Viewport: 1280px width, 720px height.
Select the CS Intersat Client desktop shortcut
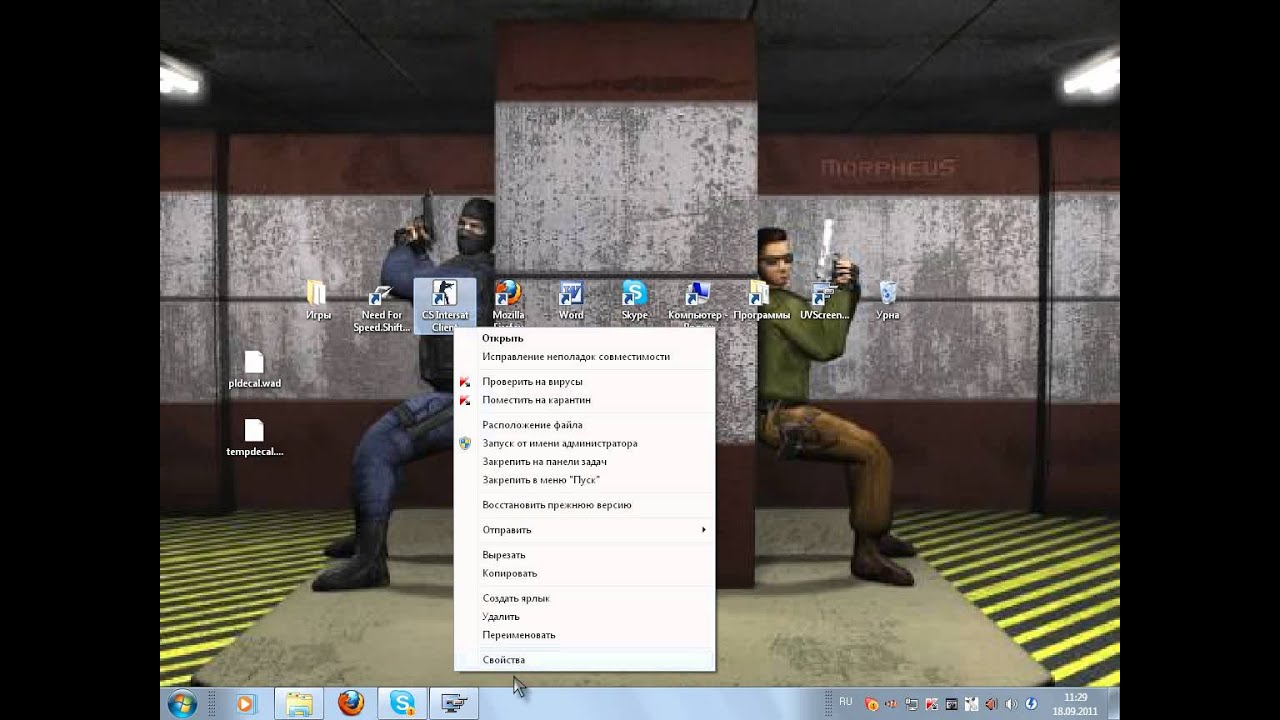[x=444, y=306]
